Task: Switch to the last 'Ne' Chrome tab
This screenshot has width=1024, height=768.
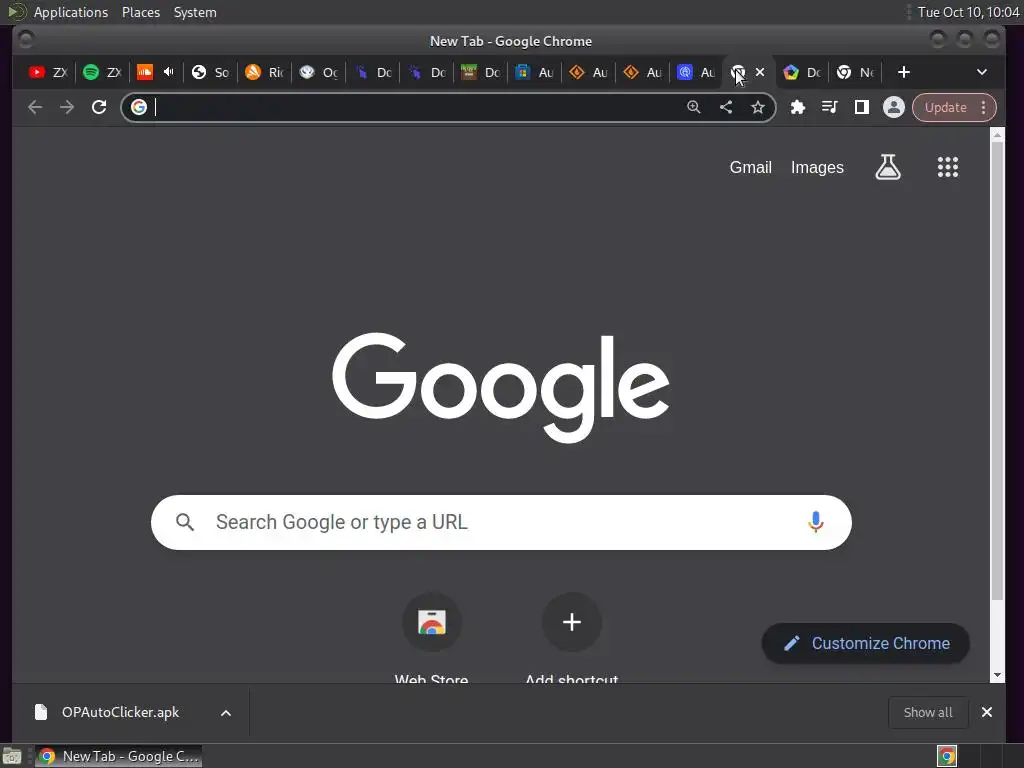Action: pyautogui.click(x=856, y=72)
